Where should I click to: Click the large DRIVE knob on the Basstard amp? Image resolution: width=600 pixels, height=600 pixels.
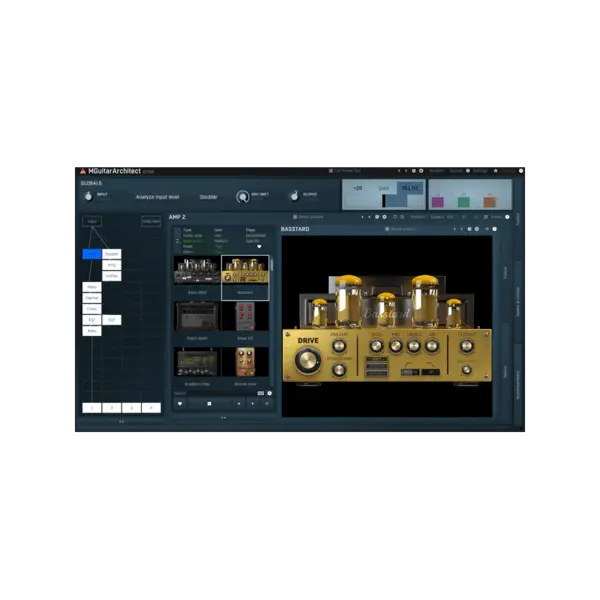[x=308, y=360]
